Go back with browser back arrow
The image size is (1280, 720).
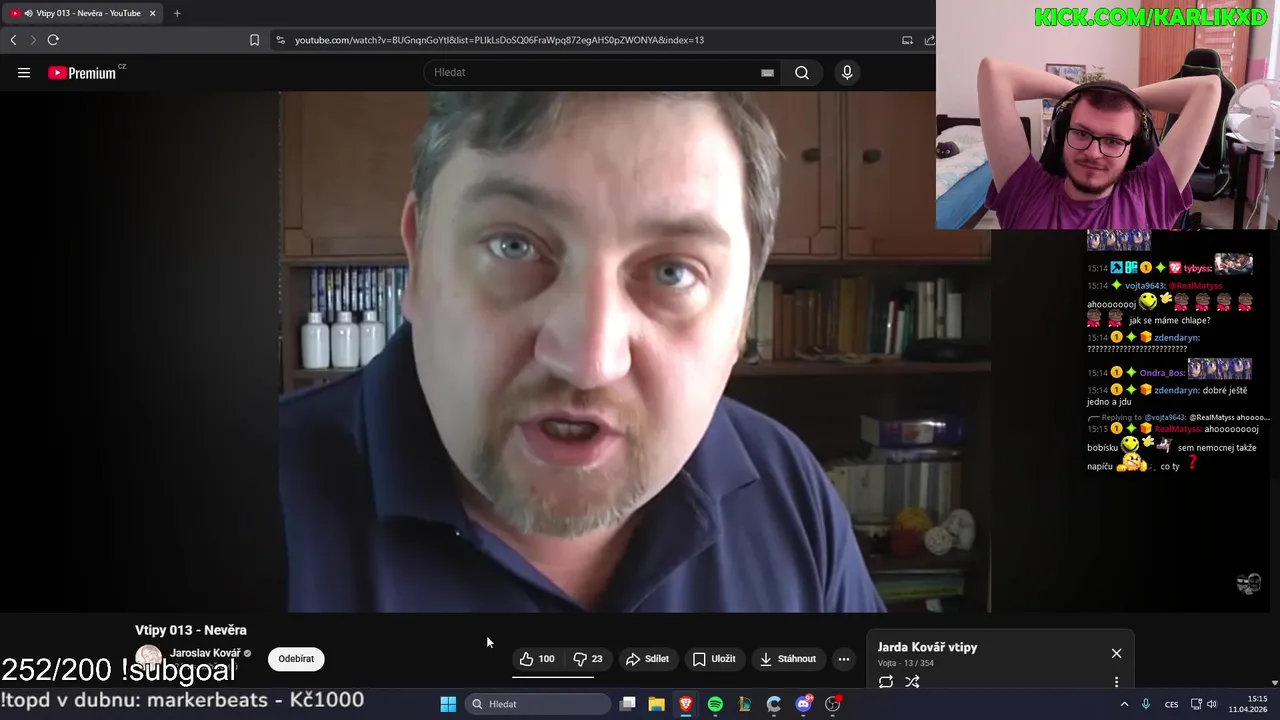[13, 40]
